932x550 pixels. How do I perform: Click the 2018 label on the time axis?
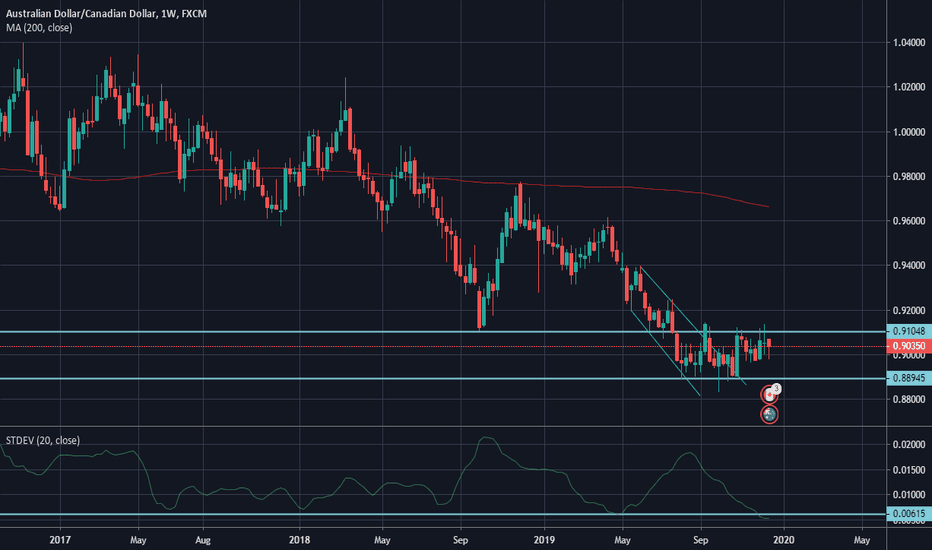[x=298, y=537]
